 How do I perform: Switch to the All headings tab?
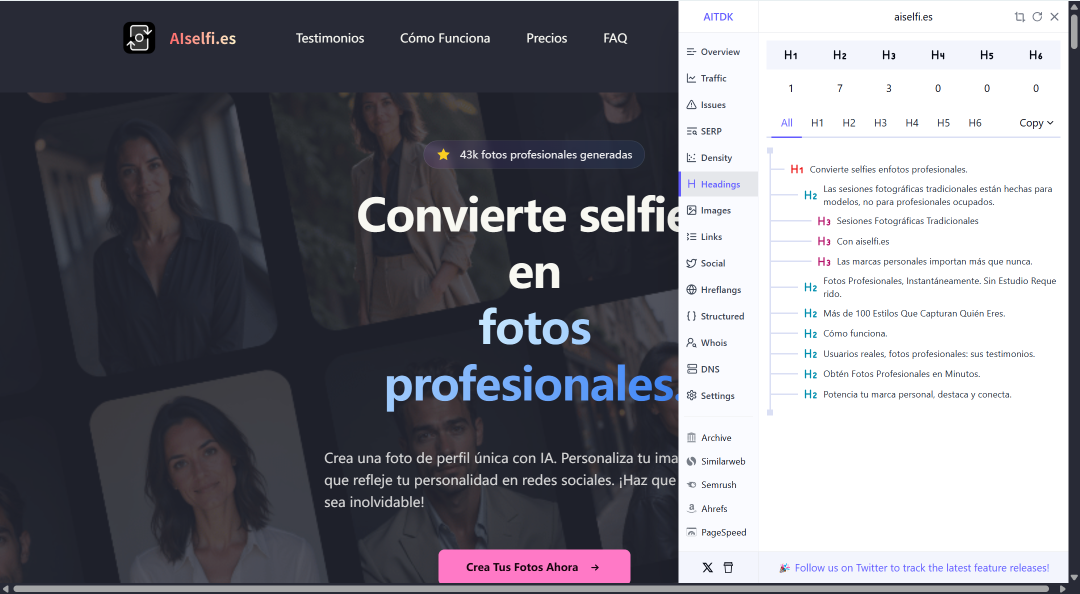787,123
